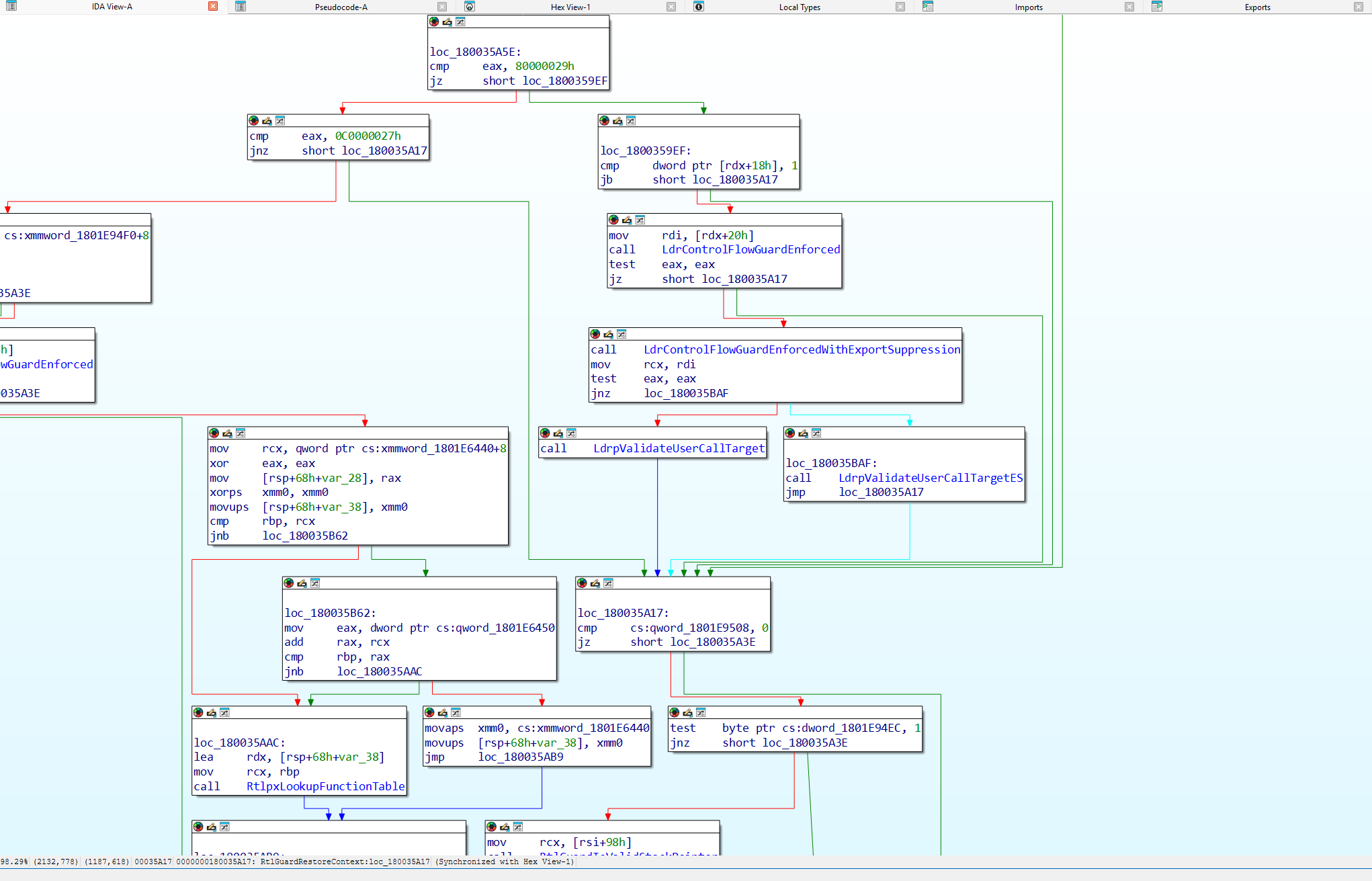Image resolution: width=1372 pixels, height=881 pixels.
Task: Click pencil icon on 'cmp eax, 0C0000027h' node
Action: coord(267,121)
